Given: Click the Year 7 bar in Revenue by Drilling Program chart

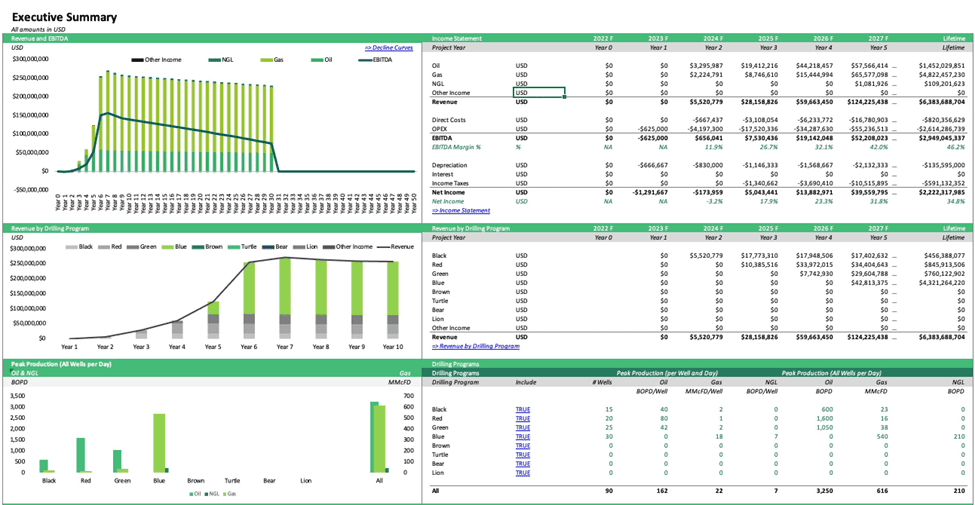Looking at the screenshot, I should tap(284, 299).
